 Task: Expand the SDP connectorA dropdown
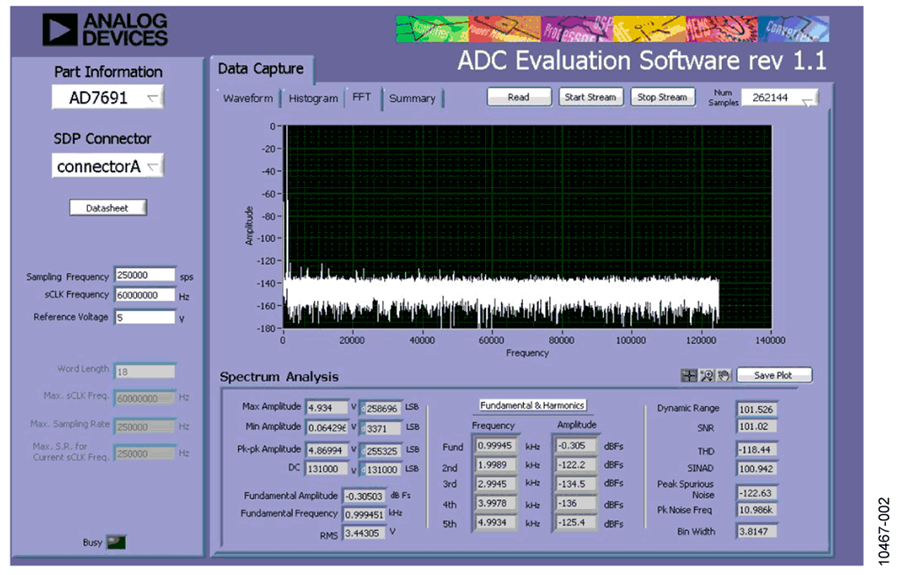pos(107,166)
